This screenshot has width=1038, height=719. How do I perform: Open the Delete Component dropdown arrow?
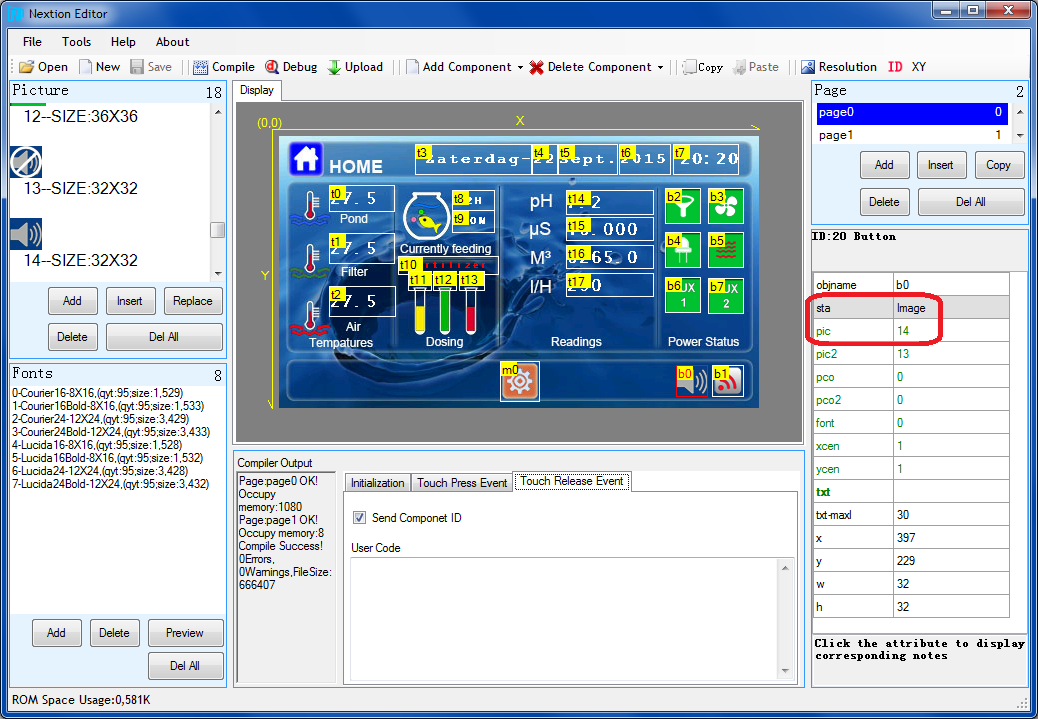[x=660, y=68]
